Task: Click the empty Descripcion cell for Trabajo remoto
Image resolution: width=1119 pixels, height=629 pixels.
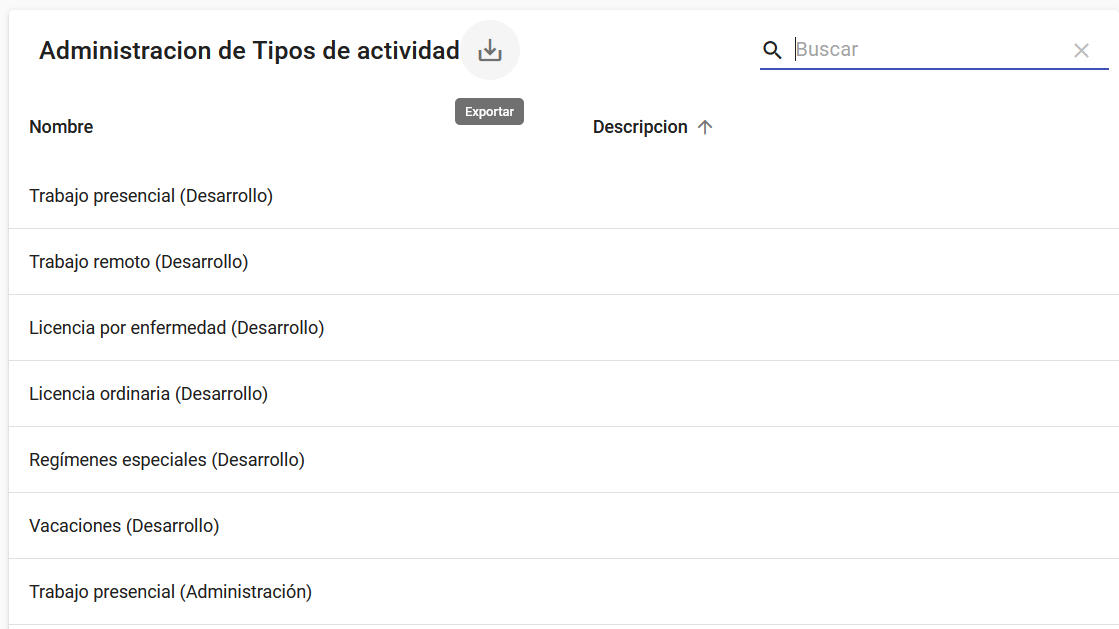Action: [x=800, y=262]
